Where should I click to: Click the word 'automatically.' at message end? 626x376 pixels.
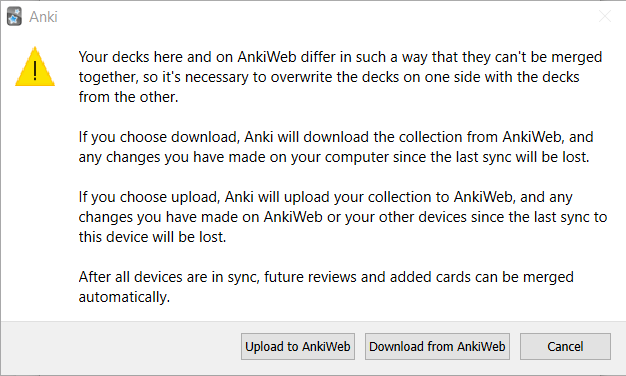(x=124, y=297)
